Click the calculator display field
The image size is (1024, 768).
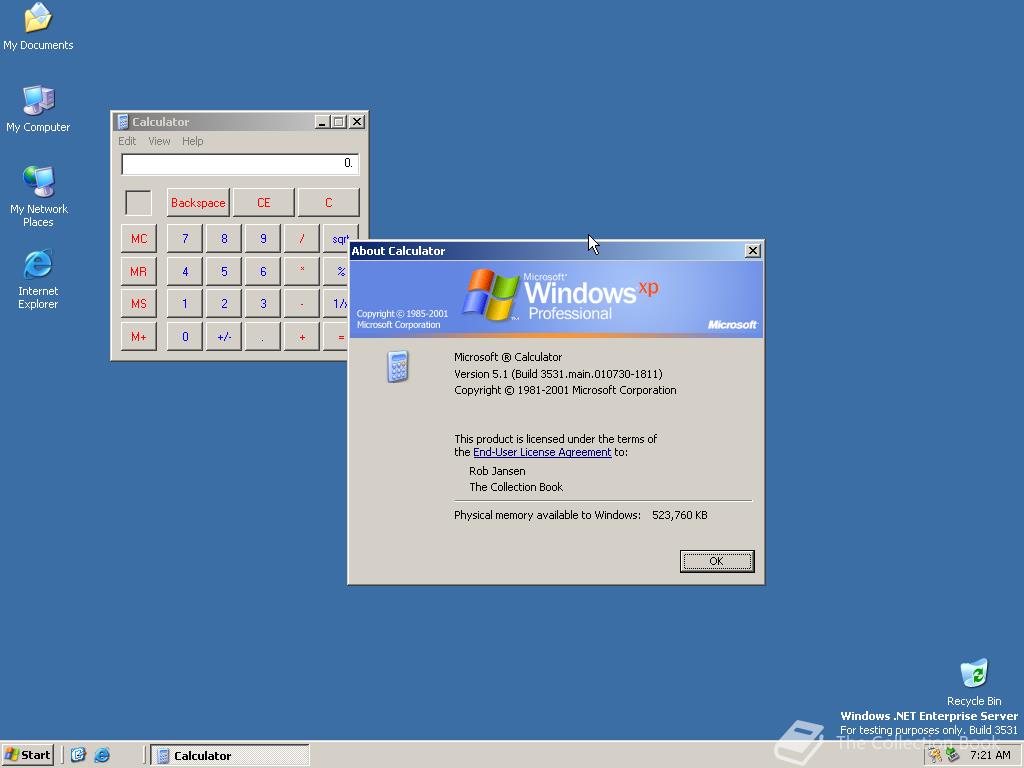click(240, 163)
